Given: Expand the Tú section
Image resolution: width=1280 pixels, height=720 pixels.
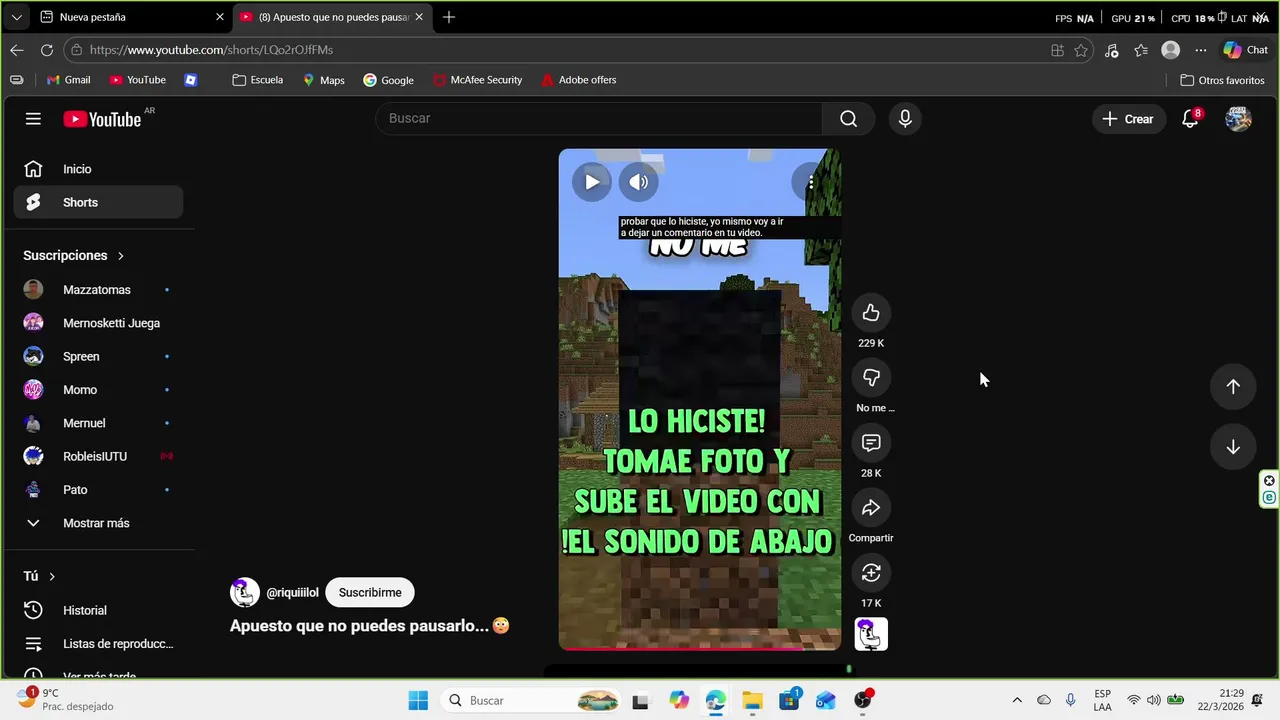Looking at the screenshot, I should (40, 576).
